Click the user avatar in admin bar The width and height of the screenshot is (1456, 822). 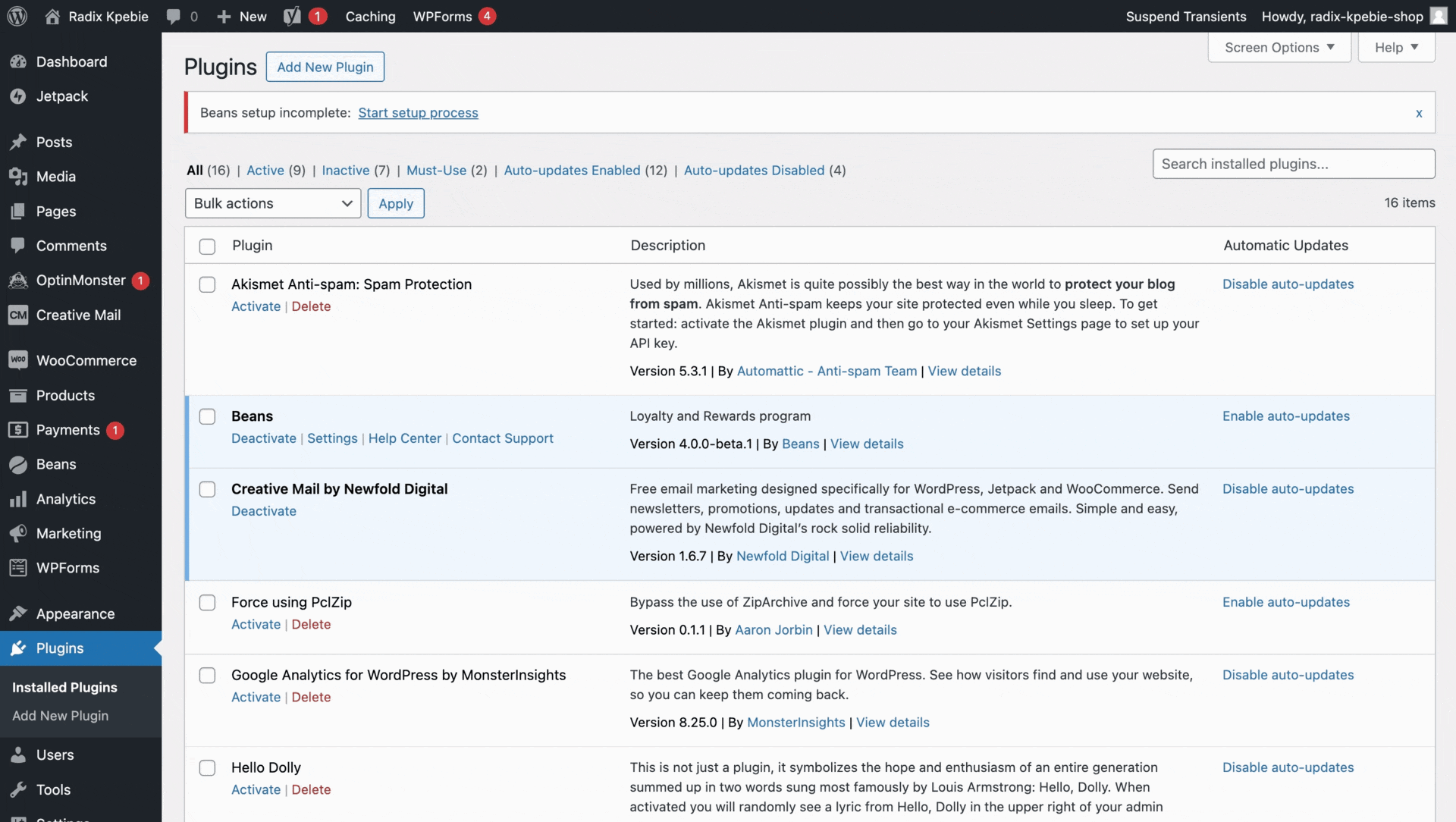(x=1439, y=16)
